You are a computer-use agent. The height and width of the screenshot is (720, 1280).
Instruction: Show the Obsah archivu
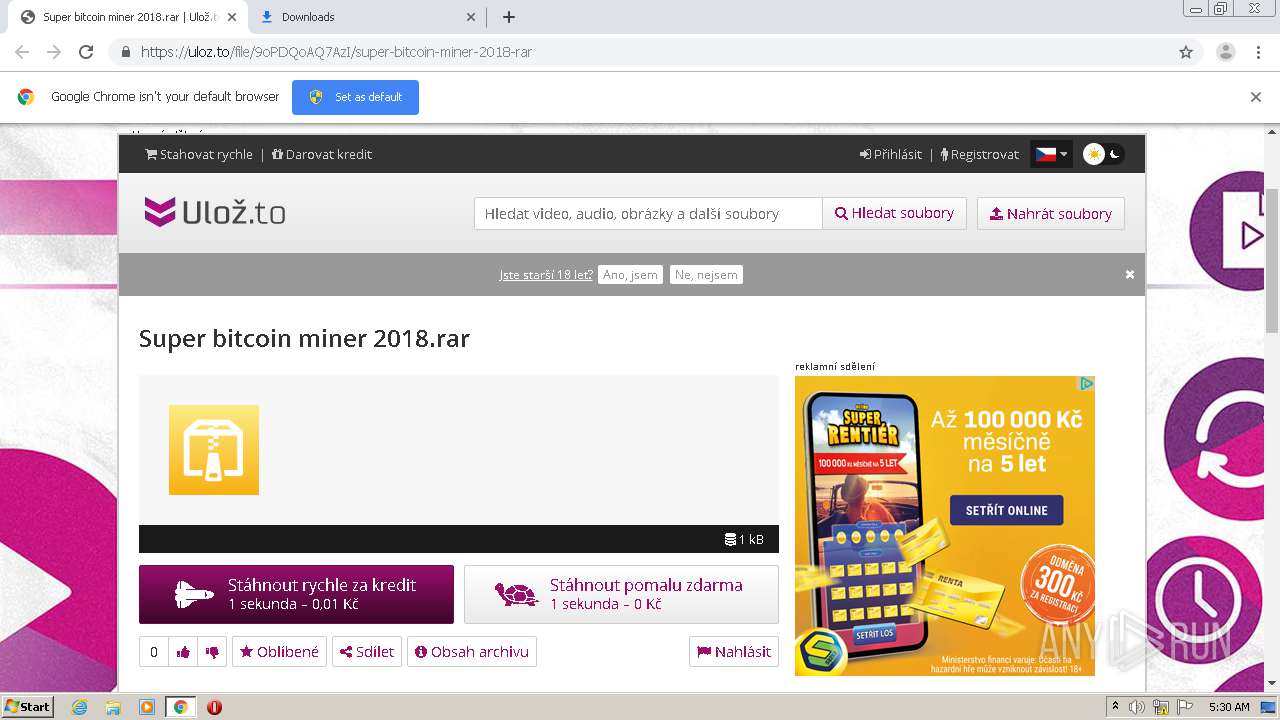coord(472,652)
